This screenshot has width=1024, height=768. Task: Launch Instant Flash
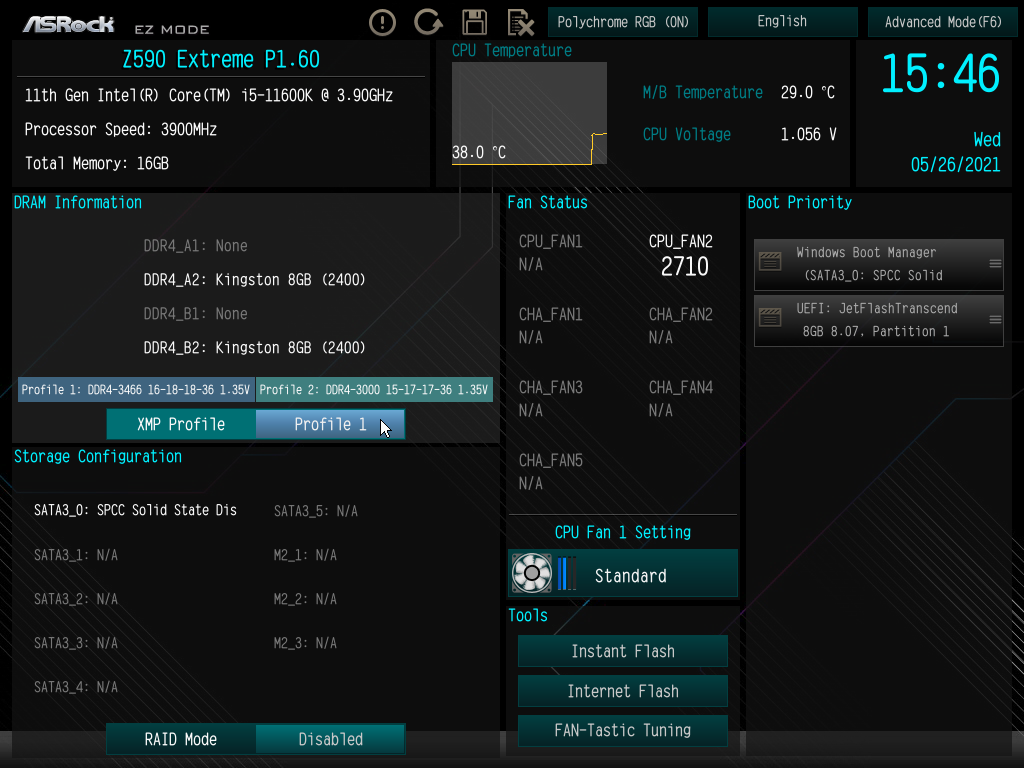tap(622, 651)
